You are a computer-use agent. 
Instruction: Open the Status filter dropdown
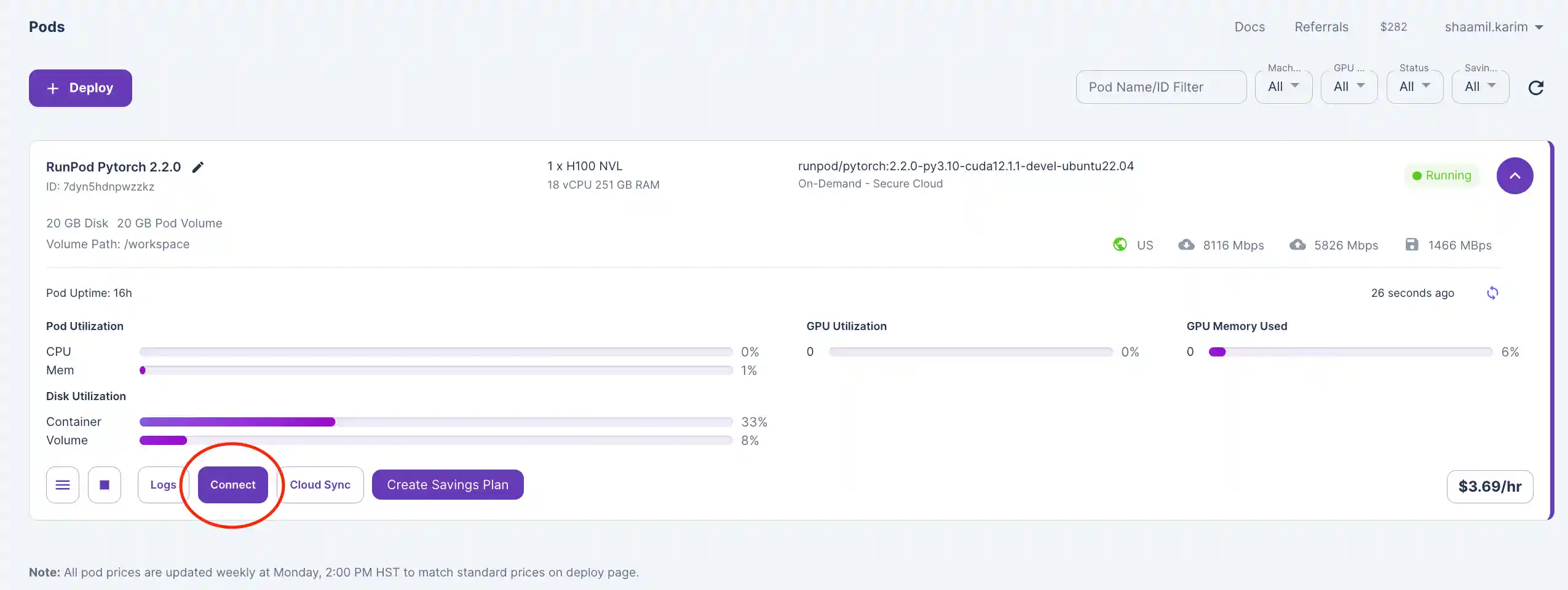(x=1415, y=87)
